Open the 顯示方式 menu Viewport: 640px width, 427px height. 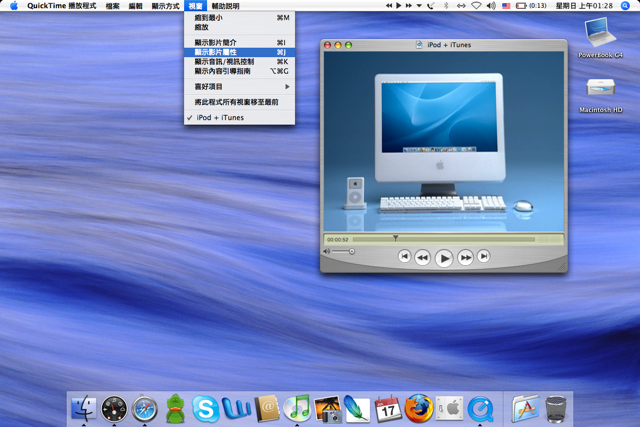pos(165,6)
